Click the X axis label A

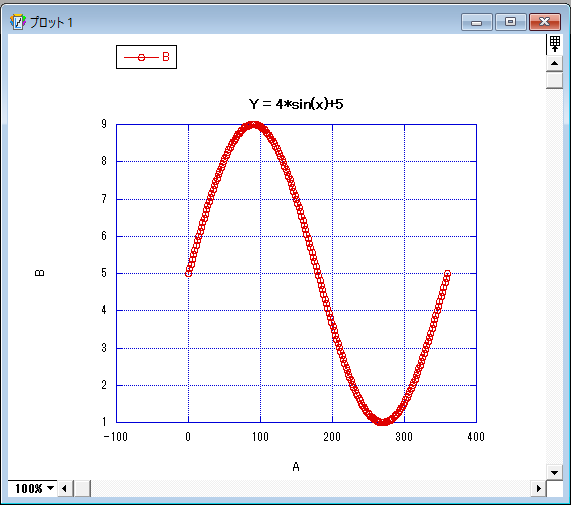pos(296,466)
